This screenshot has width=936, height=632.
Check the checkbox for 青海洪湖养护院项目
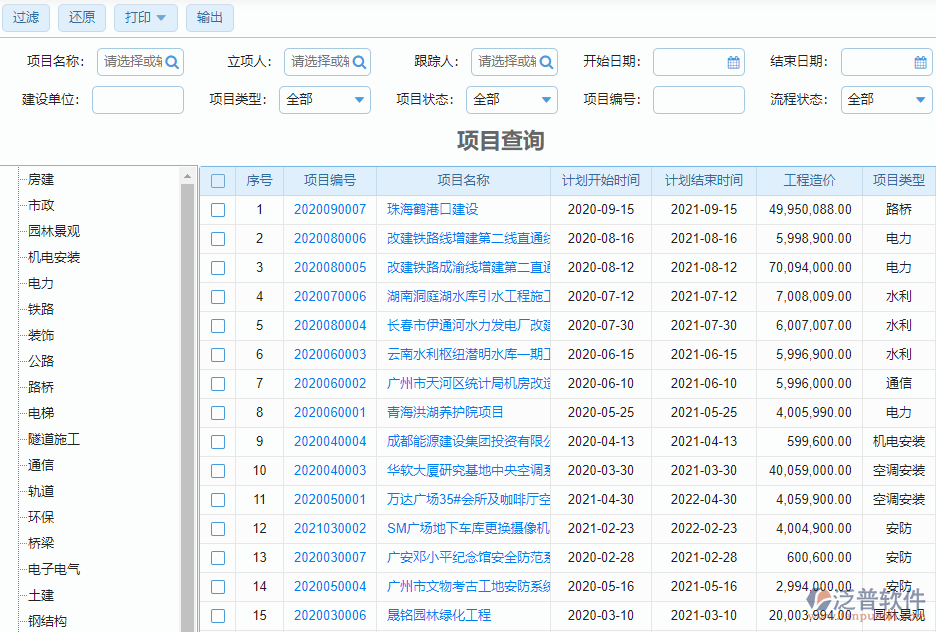pos(217,412)
